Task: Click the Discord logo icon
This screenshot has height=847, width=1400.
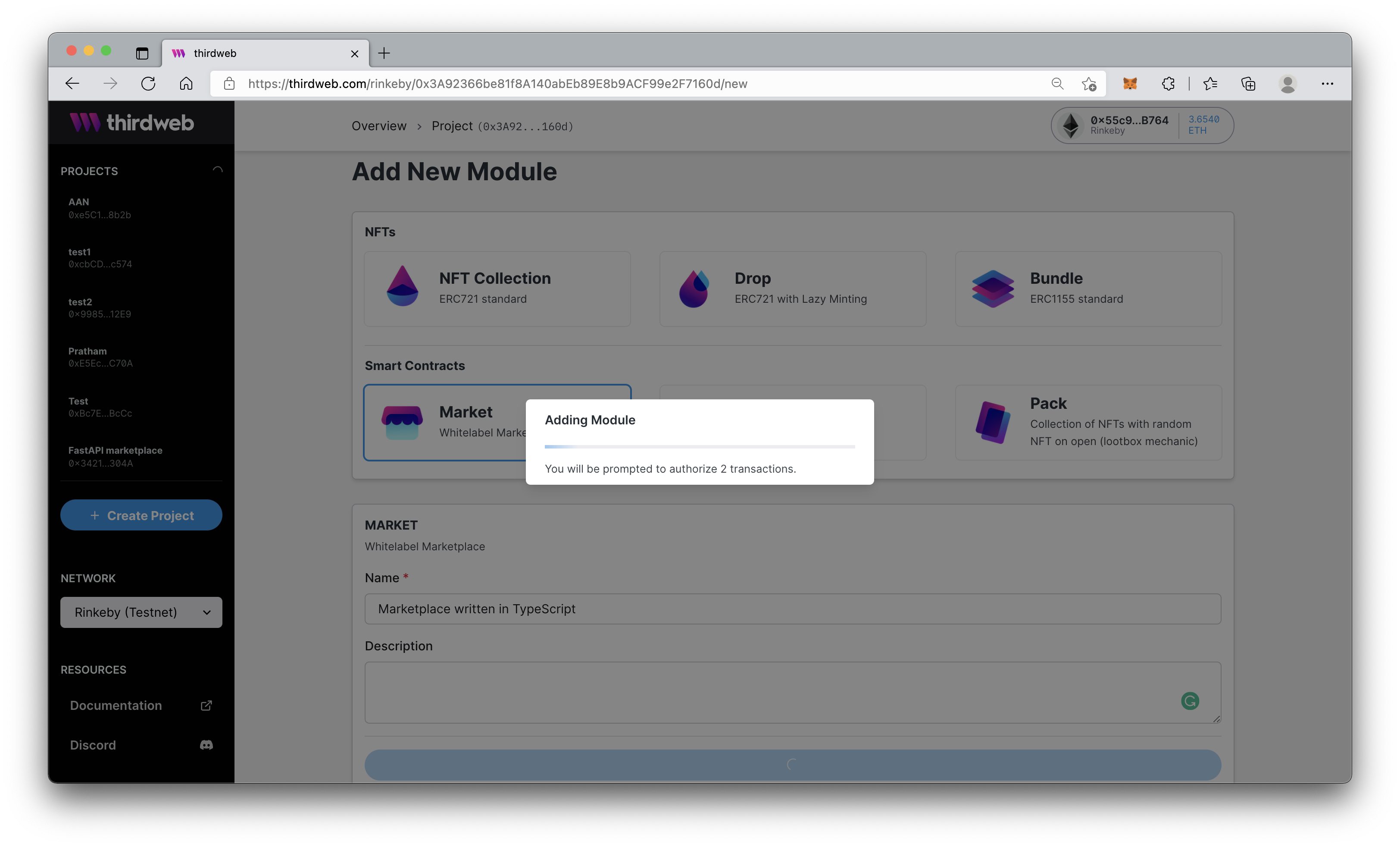Action: [x=206, y=745]
